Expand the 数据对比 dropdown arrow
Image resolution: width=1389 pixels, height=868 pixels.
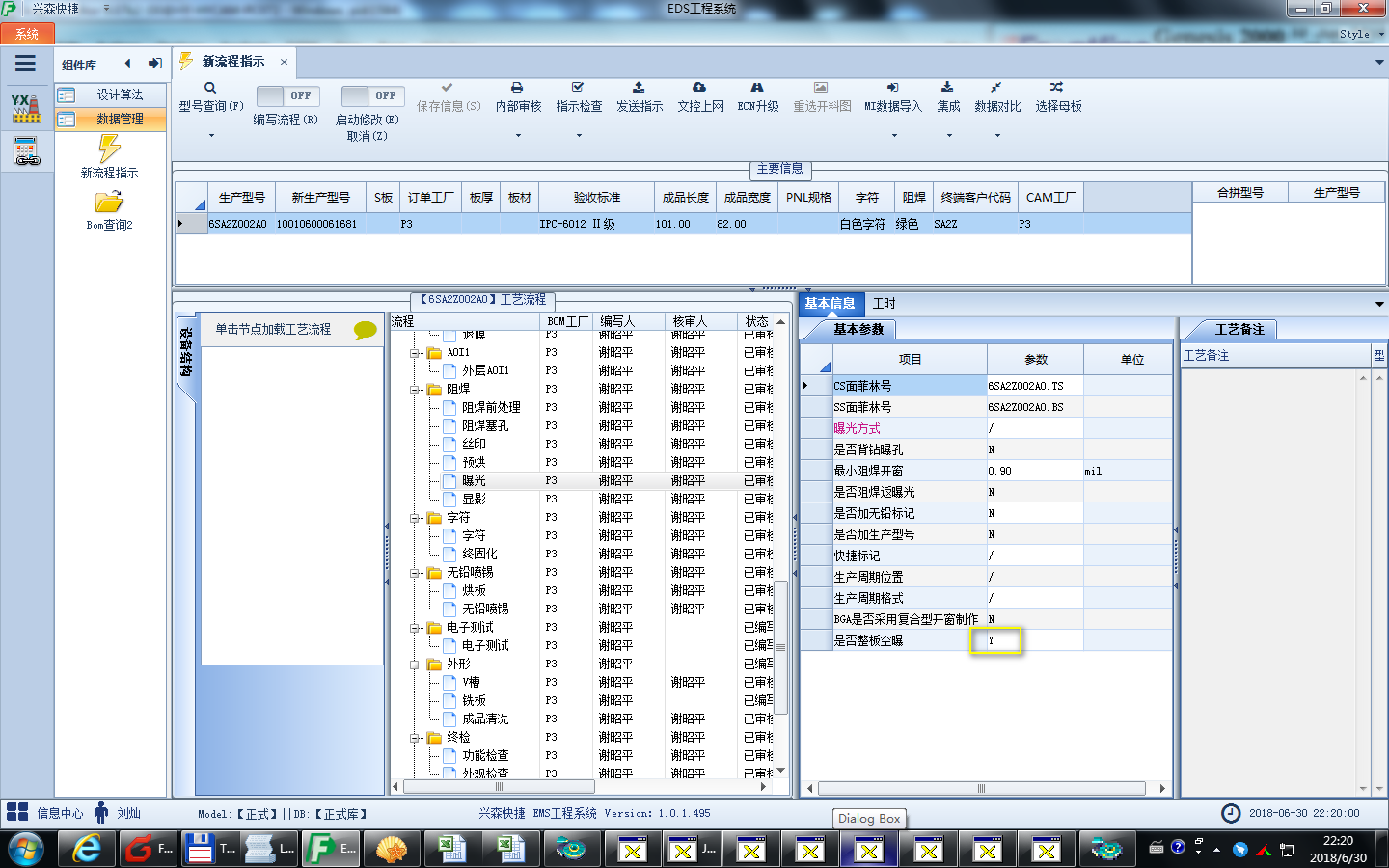(x=997, y=136)
